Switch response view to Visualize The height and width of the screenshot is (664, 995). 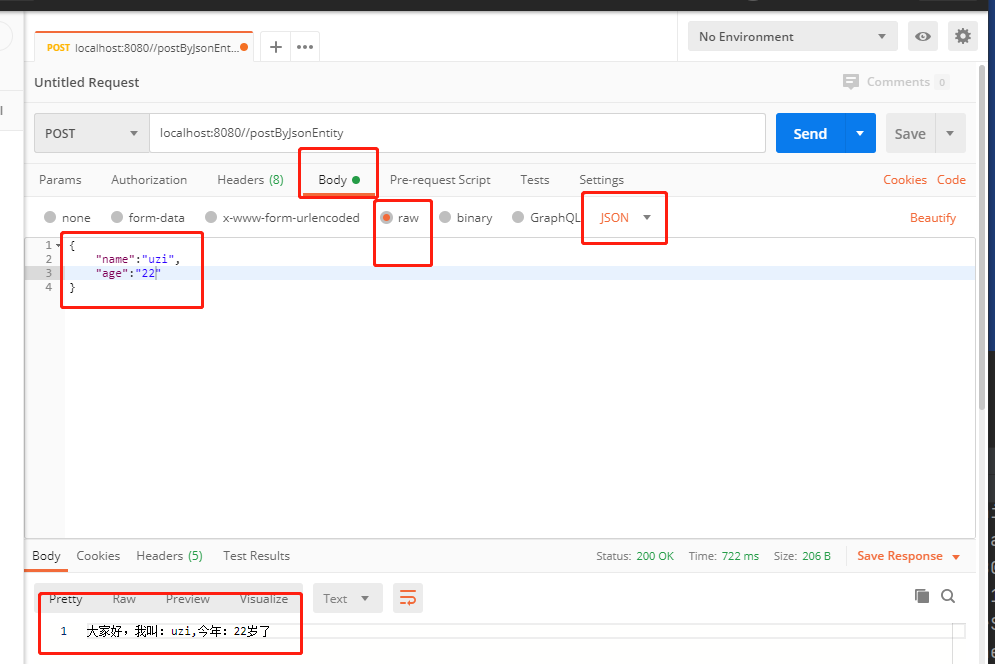pos(263,599)
